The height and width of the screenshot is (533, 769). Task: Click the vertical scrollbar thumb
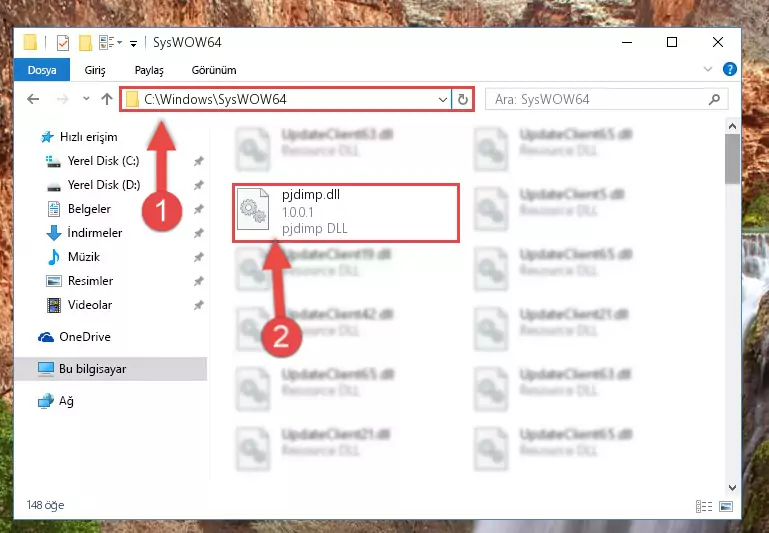(732, 159)
